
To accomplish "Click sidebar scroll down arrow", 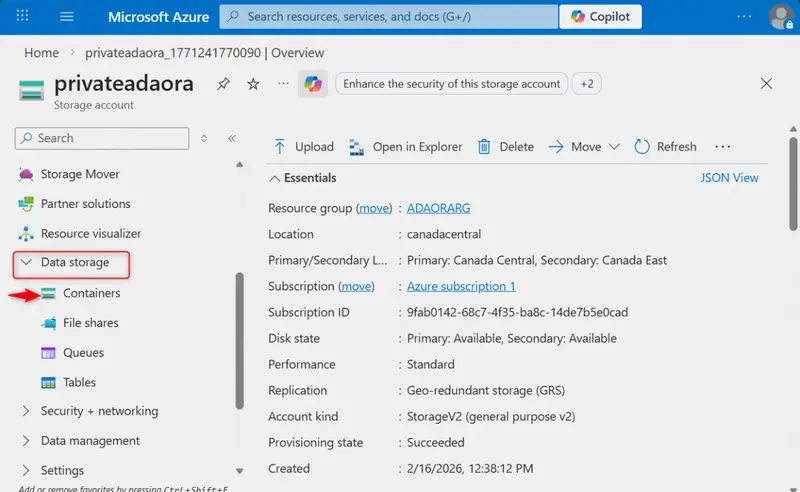I will point(239,471).
